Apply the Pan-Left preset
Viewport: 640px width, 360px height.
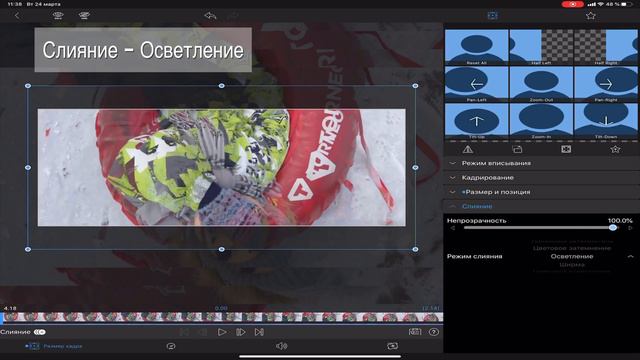[x=476, y=84]
